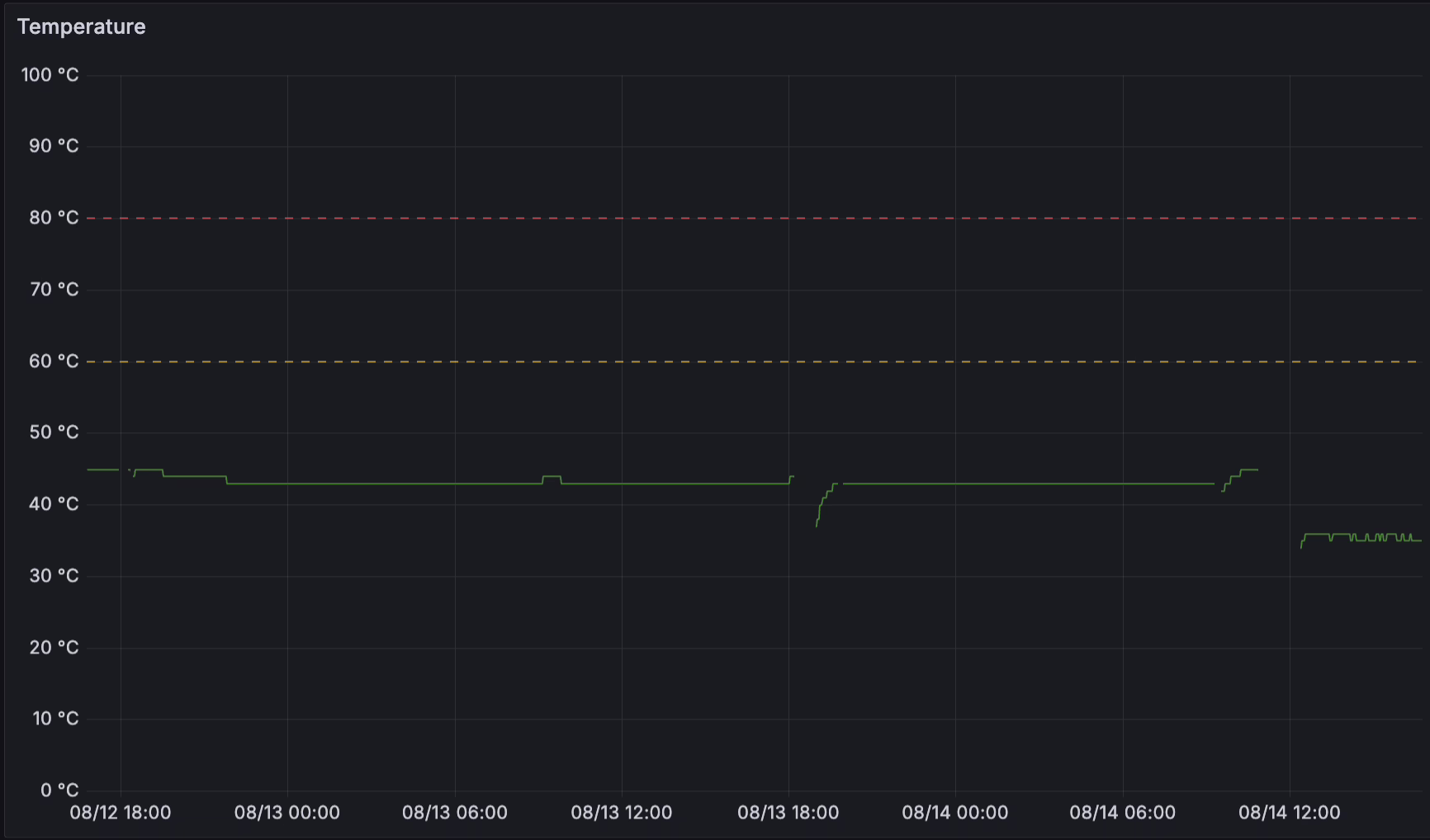Click the 08/13 00:00 time axis label

(287, 813)
